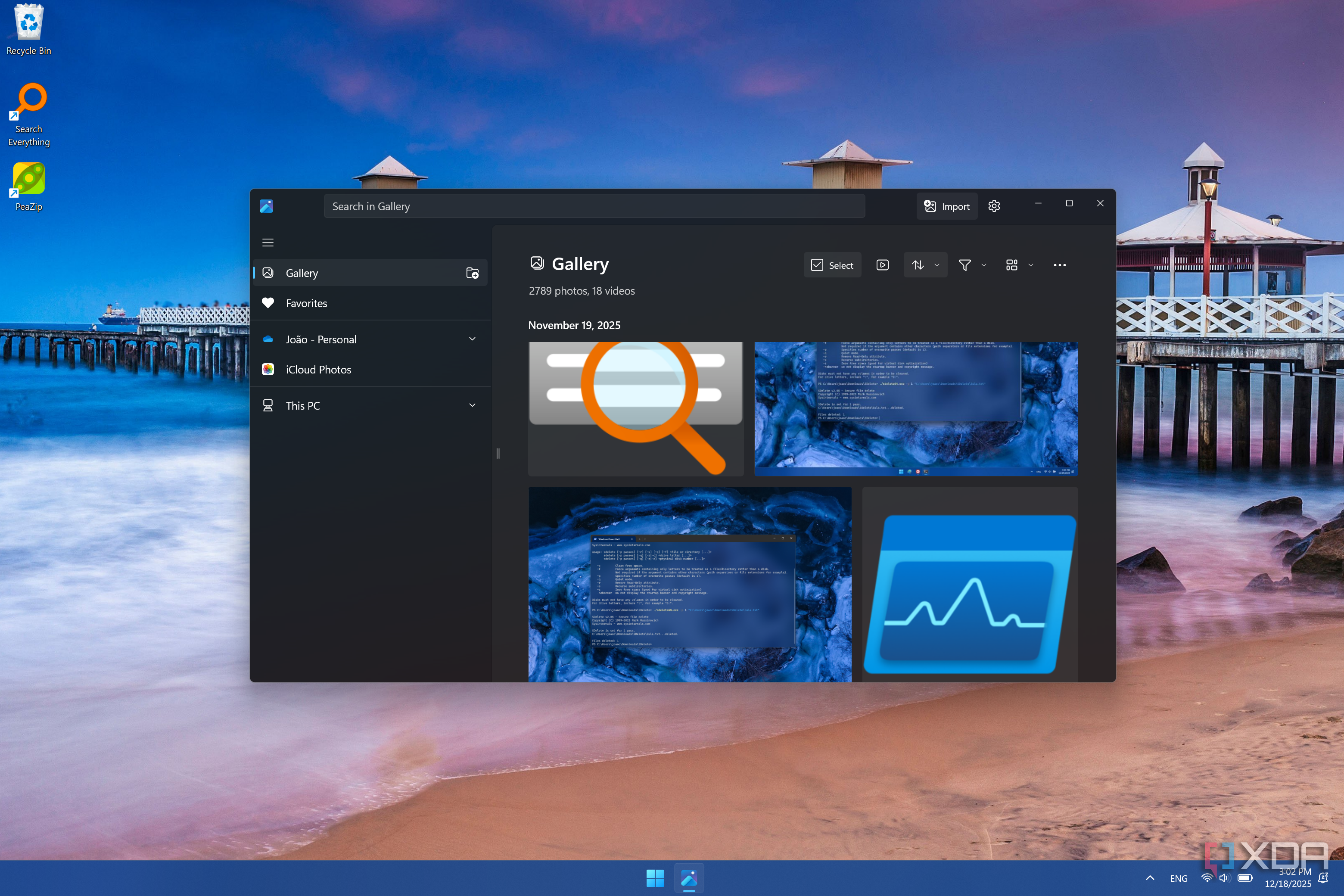Enable selection mode with Select checkbox button

(x=832, y=265)
